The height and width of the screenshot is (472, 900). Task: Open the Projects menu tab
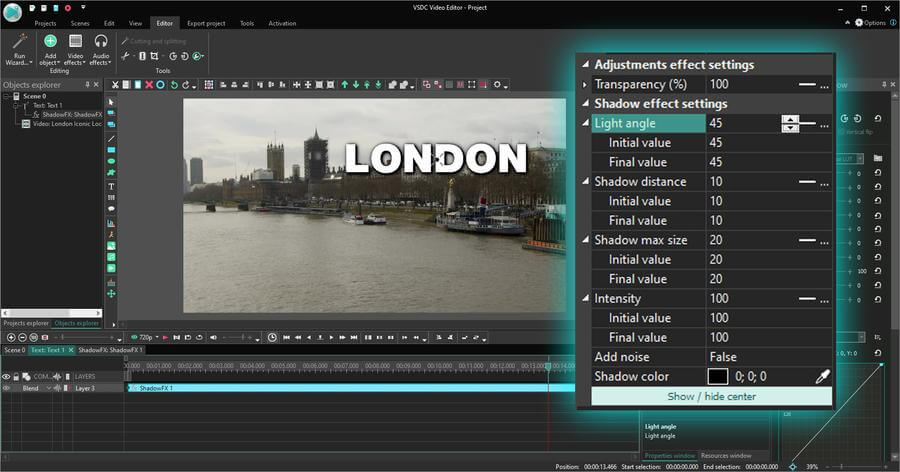pos(45,24)
